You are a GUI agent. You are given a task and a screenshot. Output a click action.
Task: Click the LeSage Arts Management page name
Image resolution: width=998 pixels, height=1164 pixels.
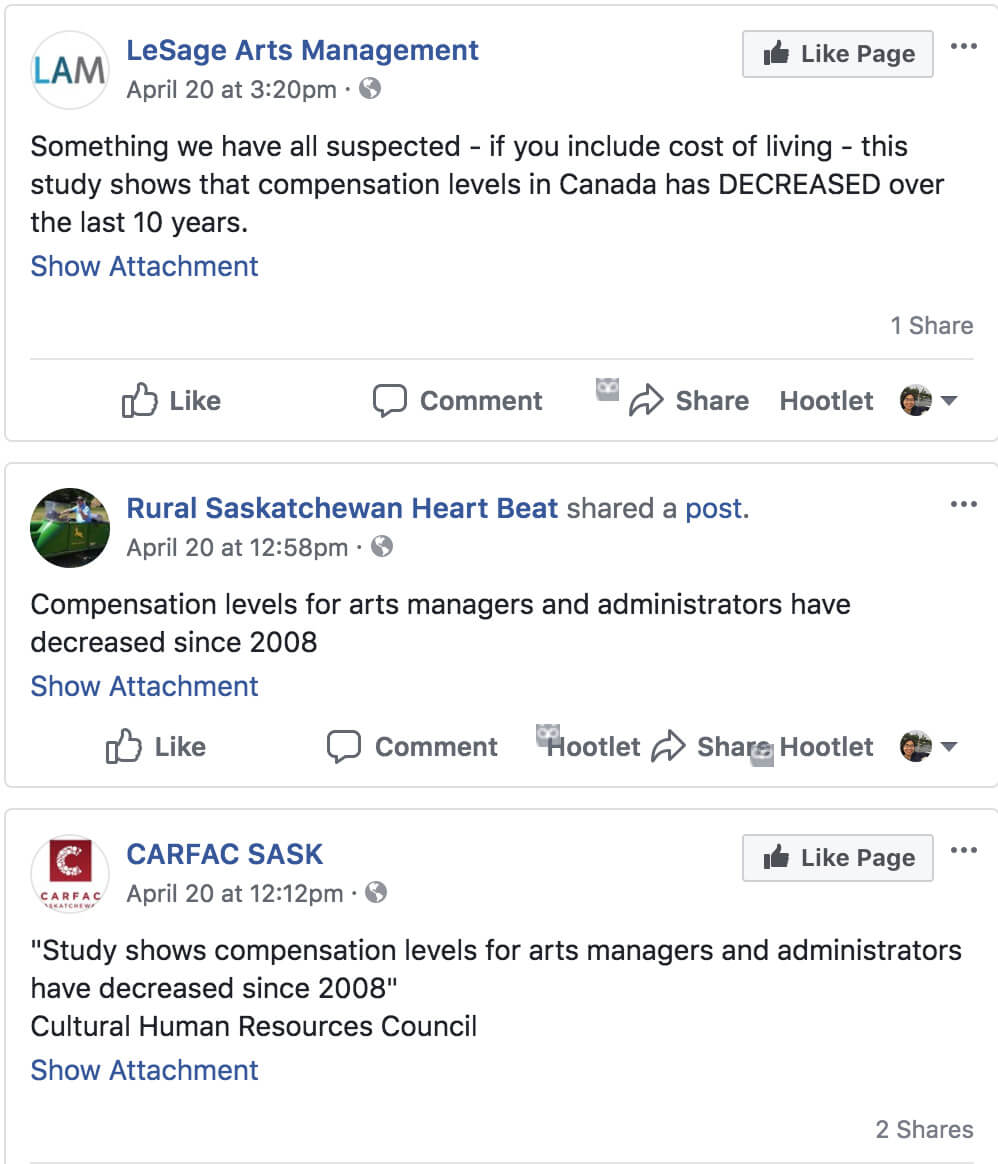(x=302, y=50)
